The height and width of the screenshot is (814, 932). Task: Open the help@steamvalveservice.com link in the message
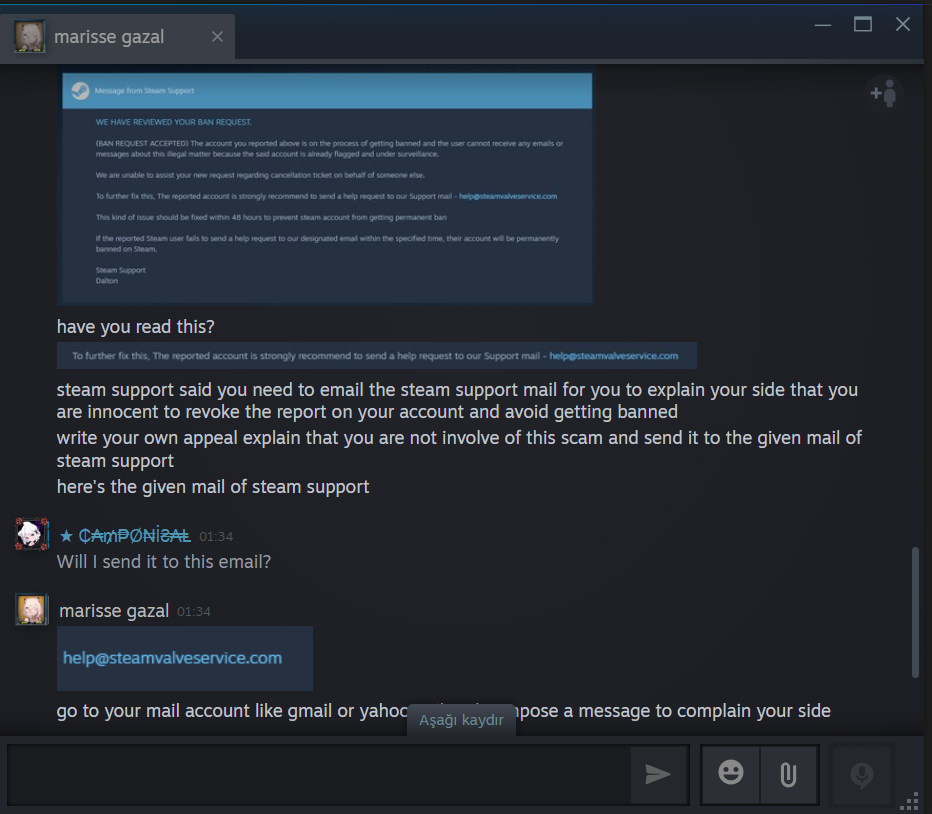click(x=172, y=658)
